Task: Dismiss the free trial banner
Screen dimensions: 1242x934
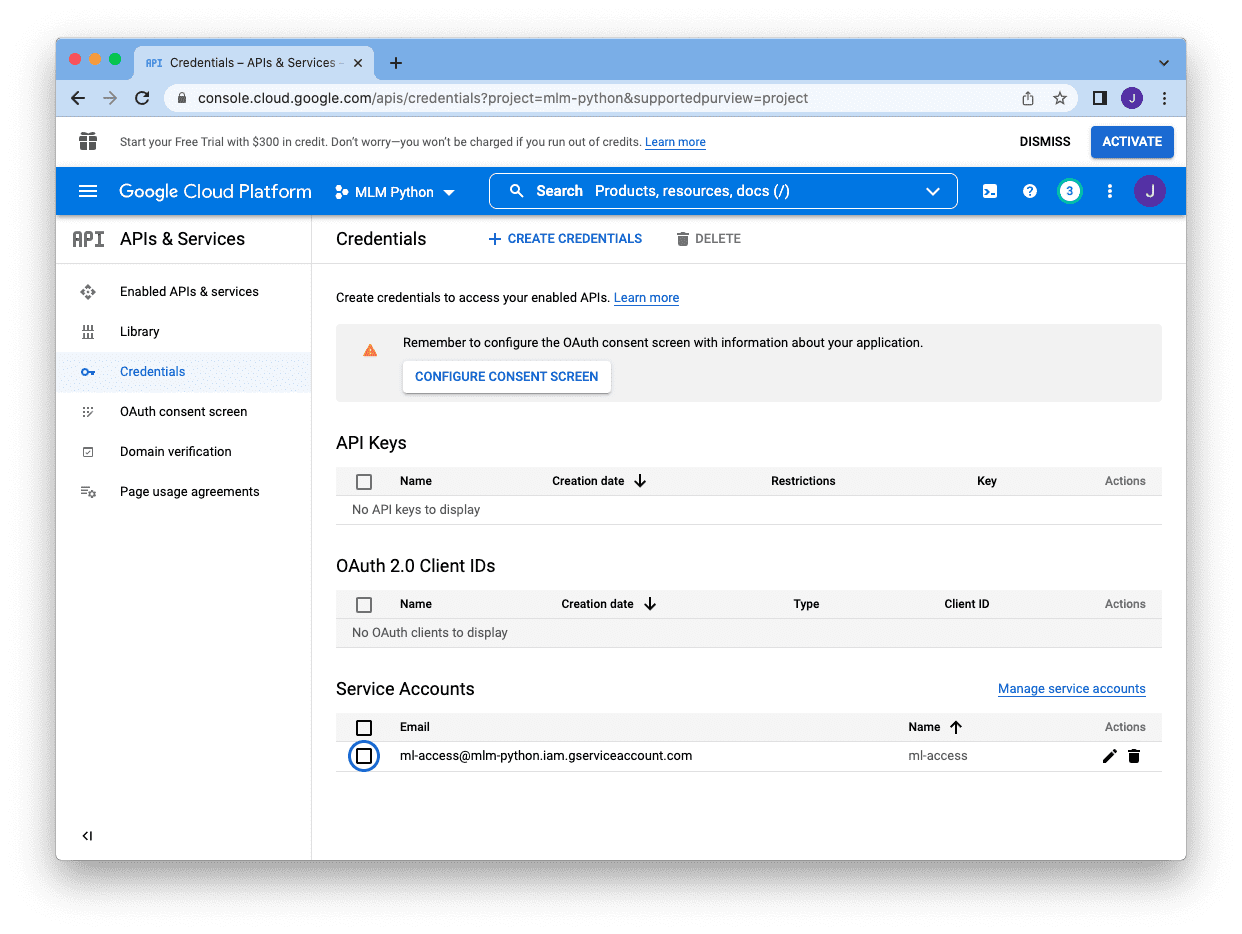Action: 1045,142
